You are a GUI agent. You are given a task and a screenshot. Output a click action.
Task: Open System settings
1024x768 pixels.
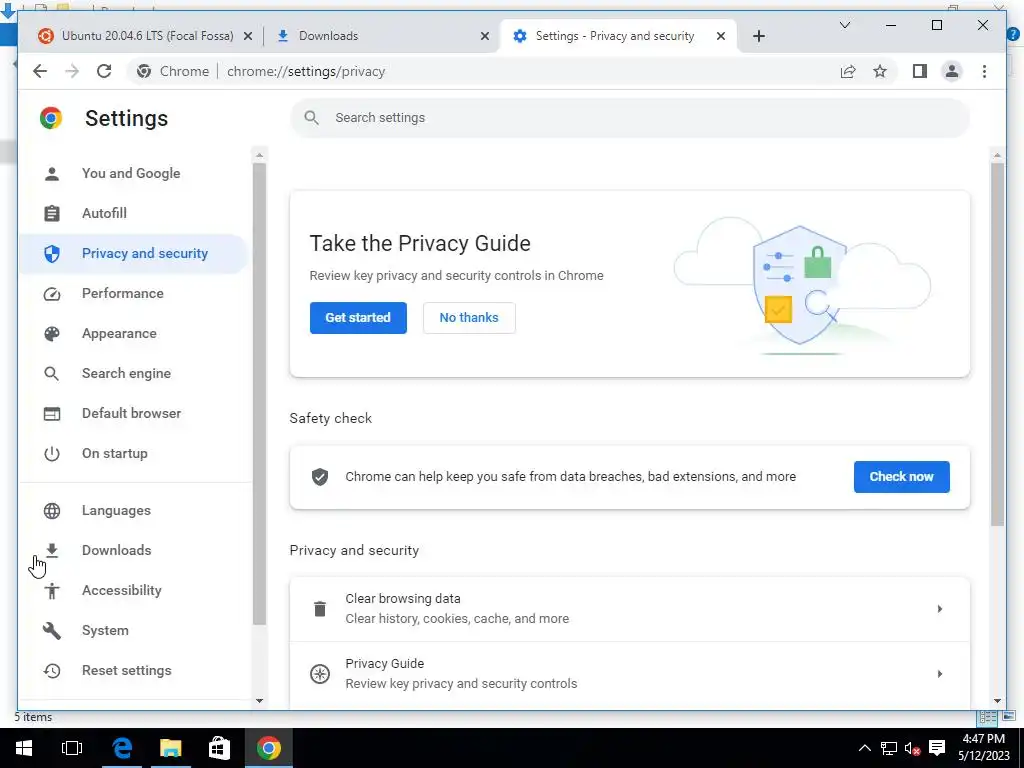click(134, 630)
